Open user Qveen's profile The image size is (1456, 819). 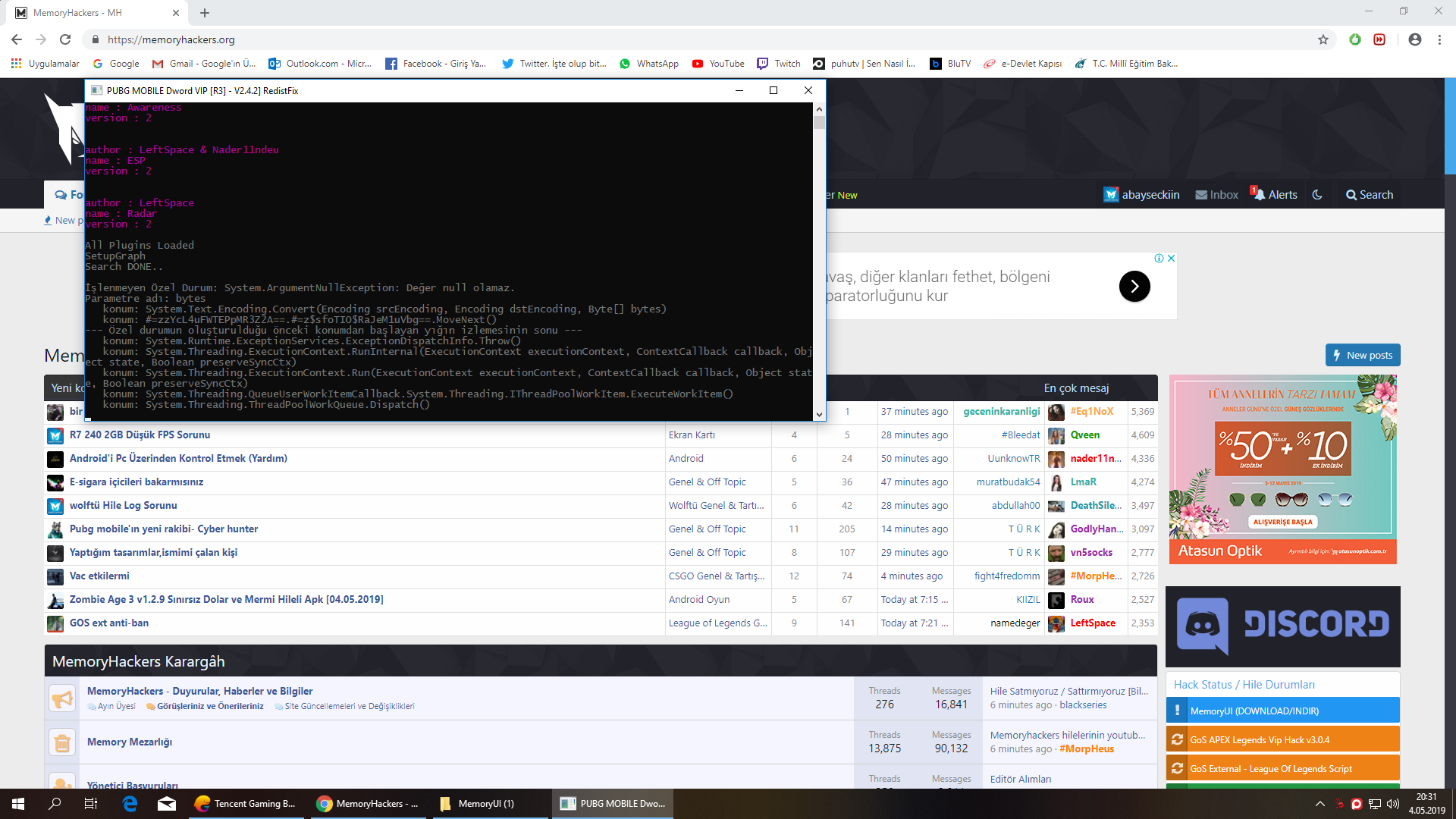click(x=1084, y=435)
